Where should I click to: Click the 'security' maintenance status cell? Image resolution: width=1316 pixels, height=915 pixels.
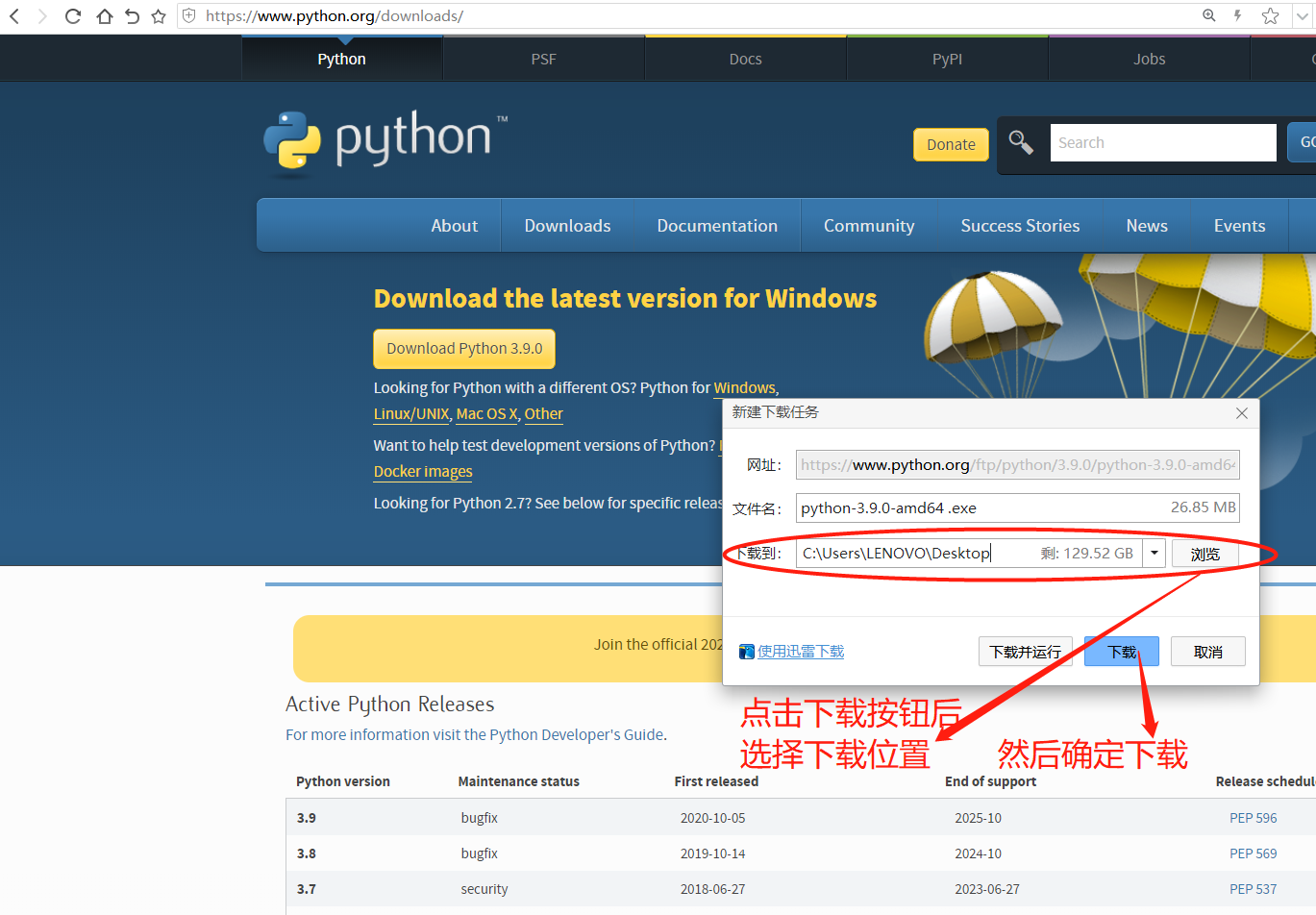(484, 889)
